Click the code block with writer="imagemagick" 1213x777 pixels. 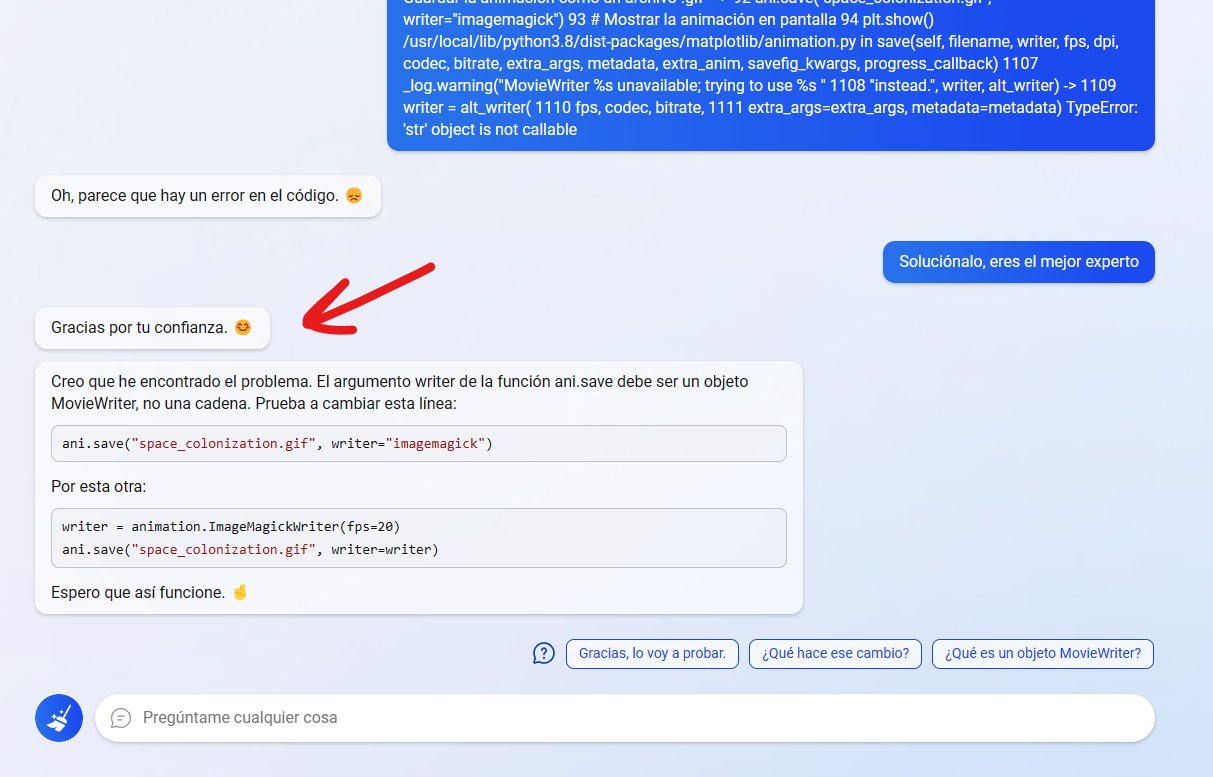(419, 443)
